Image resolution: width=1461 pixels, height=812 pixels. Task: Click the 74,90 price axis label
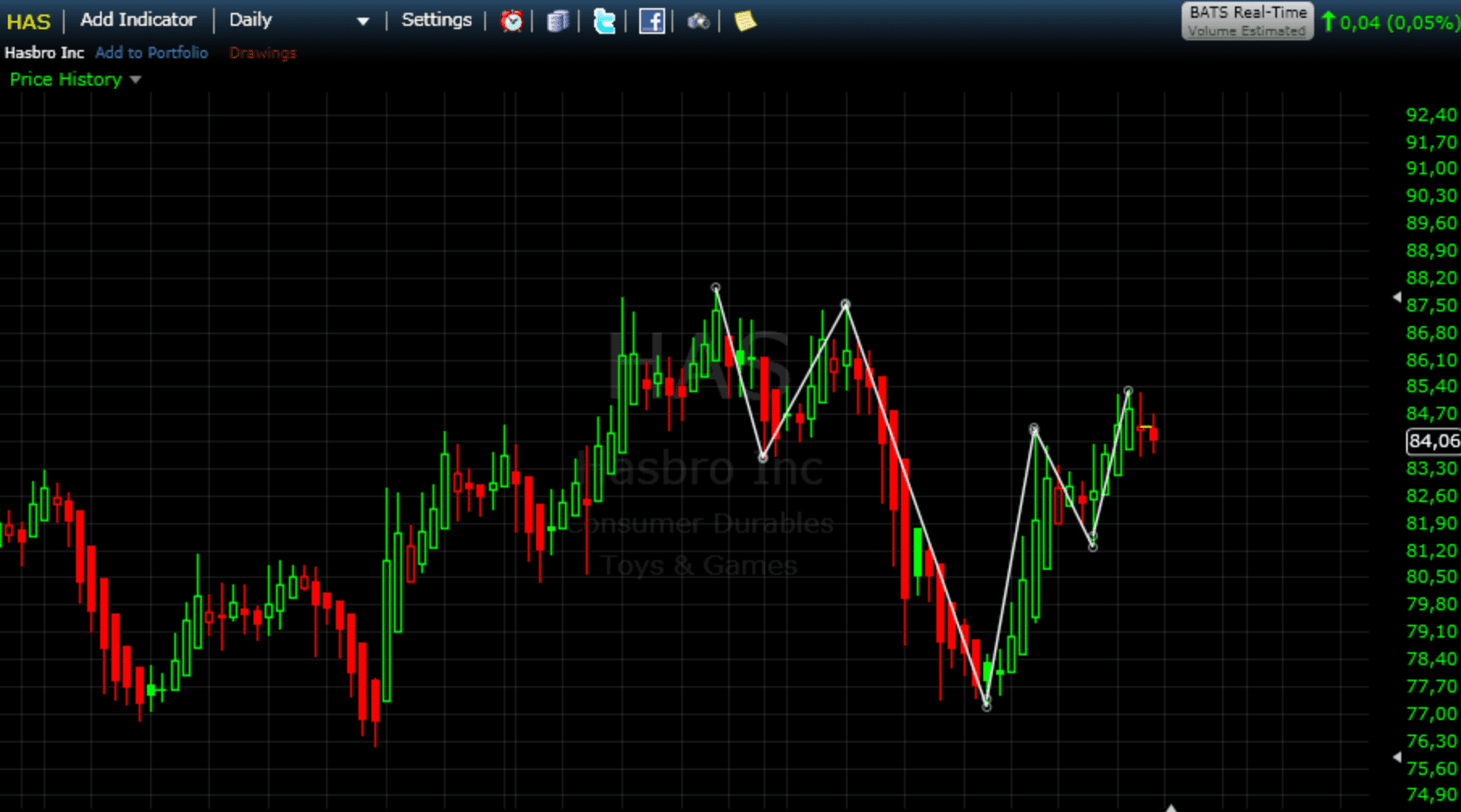1432,795
